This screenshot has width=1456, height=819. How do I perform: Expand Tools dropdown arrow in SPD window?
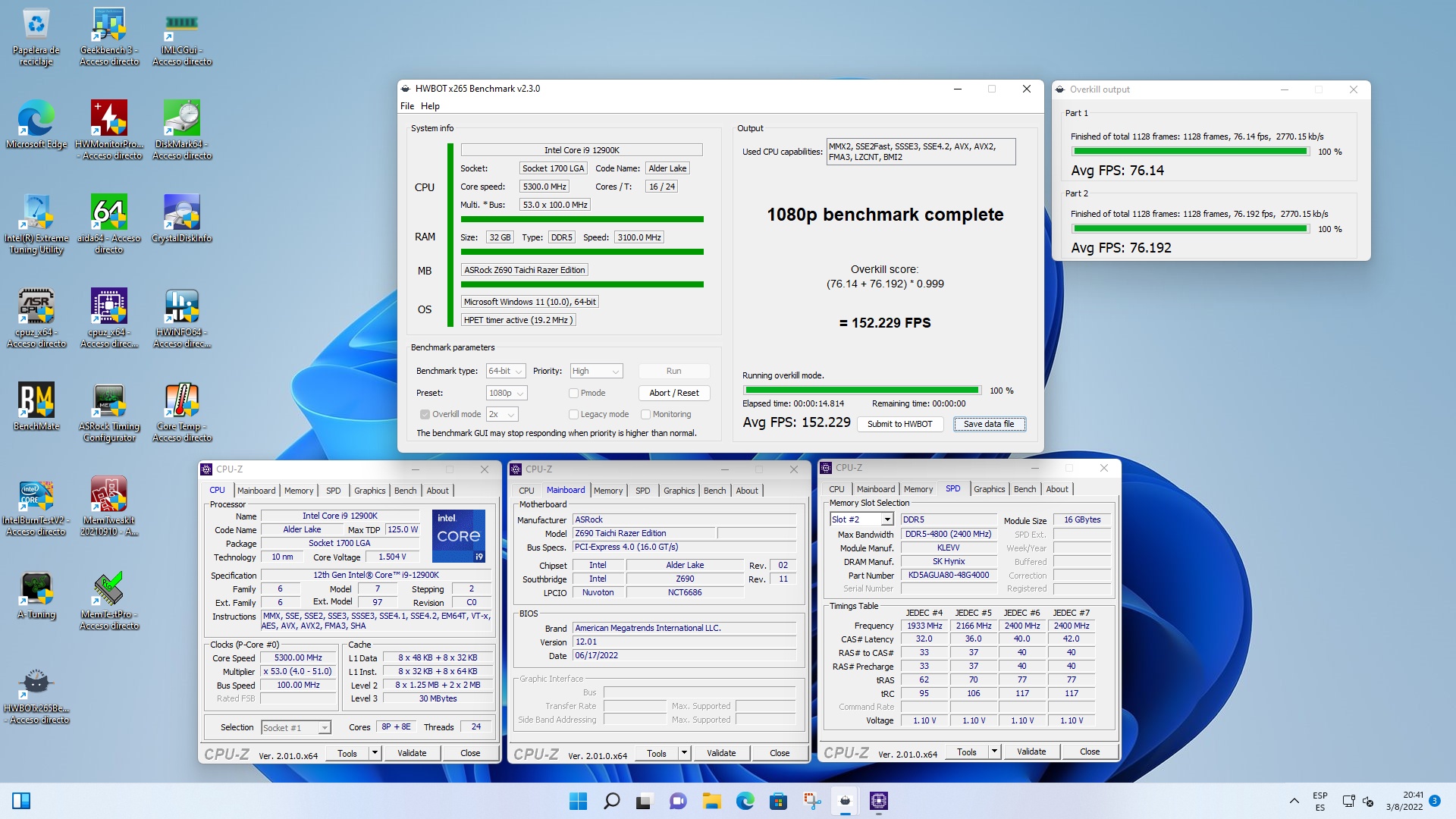pyautogui.click(x=994, y=752)
